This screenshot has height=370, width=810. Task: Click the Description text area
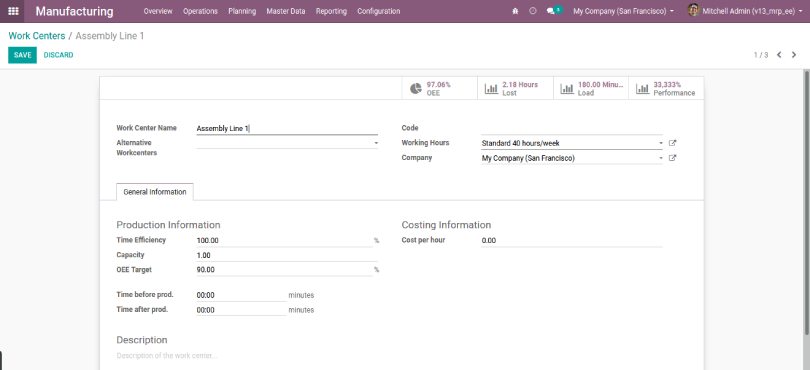(x=401, y=356)
